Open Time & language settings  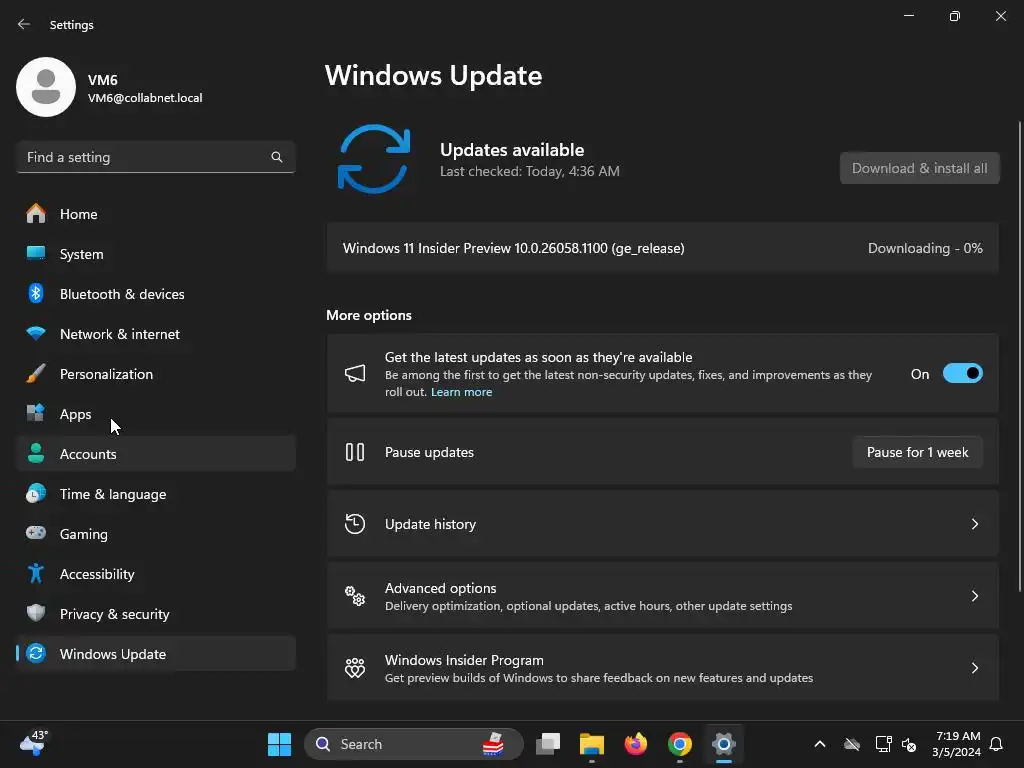coord(157,494)
